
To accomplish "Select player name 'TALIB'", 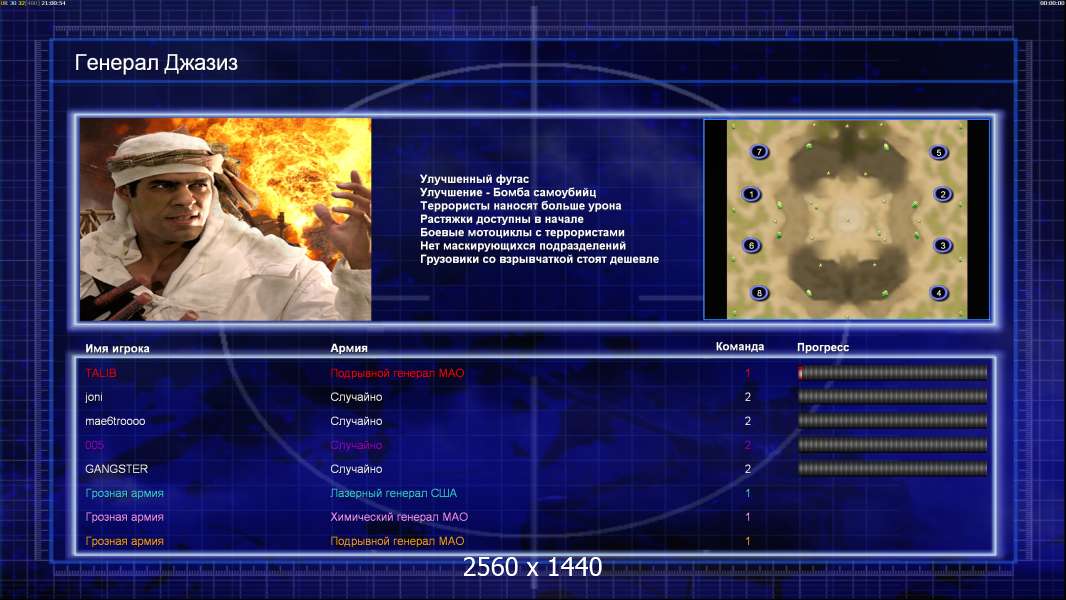I will click(101, 373).
